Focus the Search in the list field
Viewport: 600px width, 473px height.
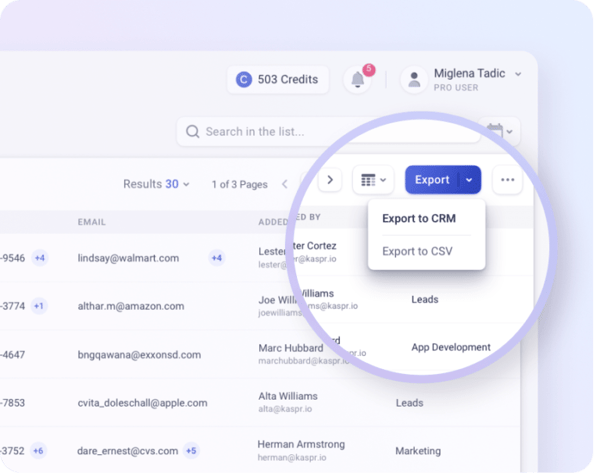[328, 132]
